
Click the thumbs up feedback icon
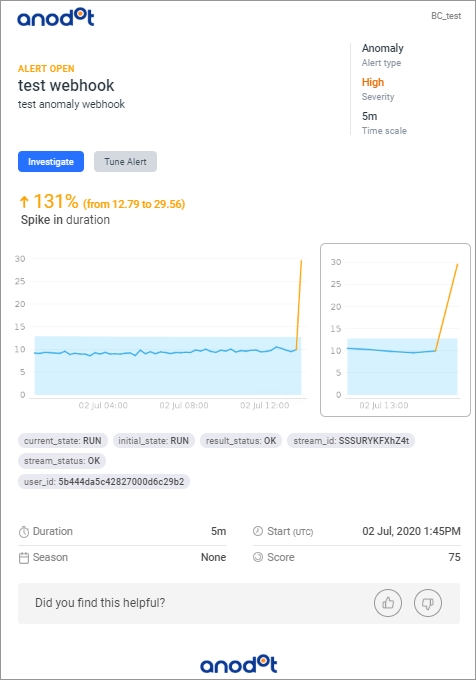[x=388, y=603]
